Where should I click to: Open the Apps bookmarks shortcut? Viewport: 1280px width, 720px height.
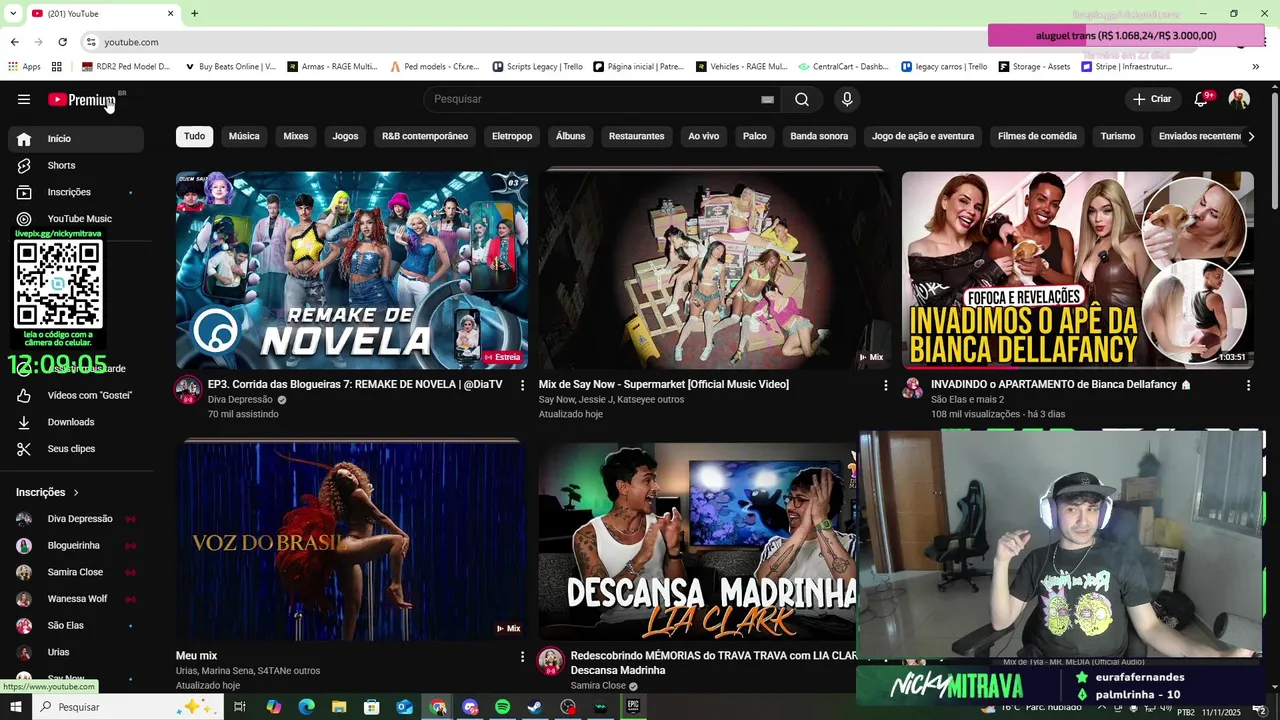(x=25, y=67)
